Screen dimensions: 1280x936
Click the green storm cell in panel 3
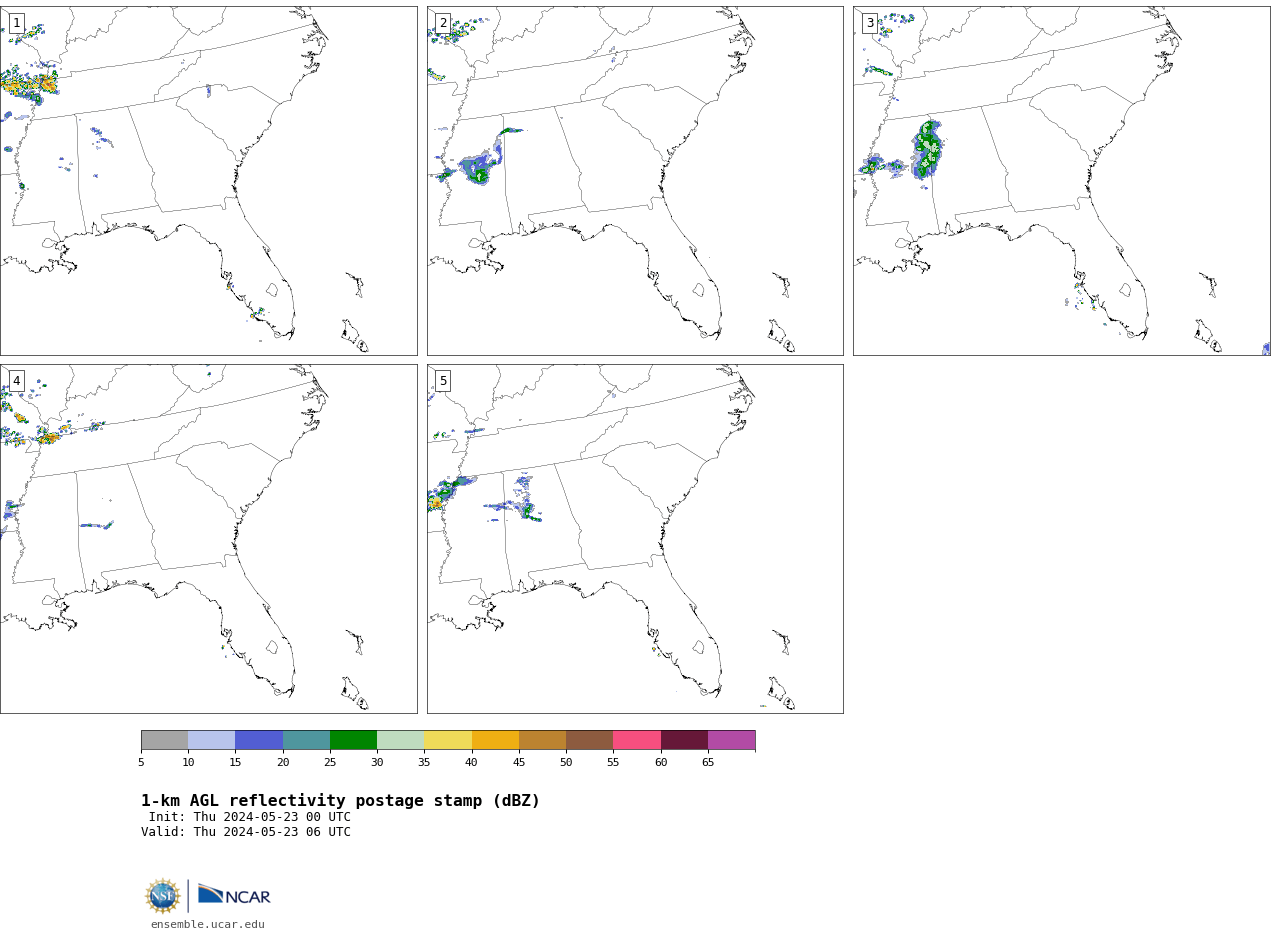click(x=927, y=150)
